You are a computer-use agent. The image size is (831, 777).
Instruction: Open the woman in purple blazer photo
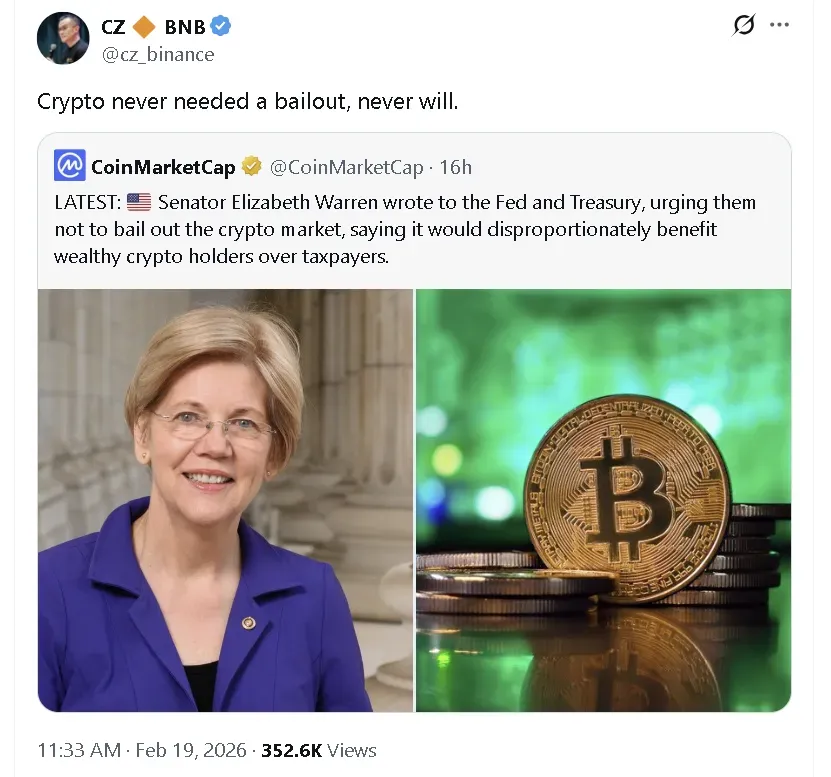coord(225,500)
